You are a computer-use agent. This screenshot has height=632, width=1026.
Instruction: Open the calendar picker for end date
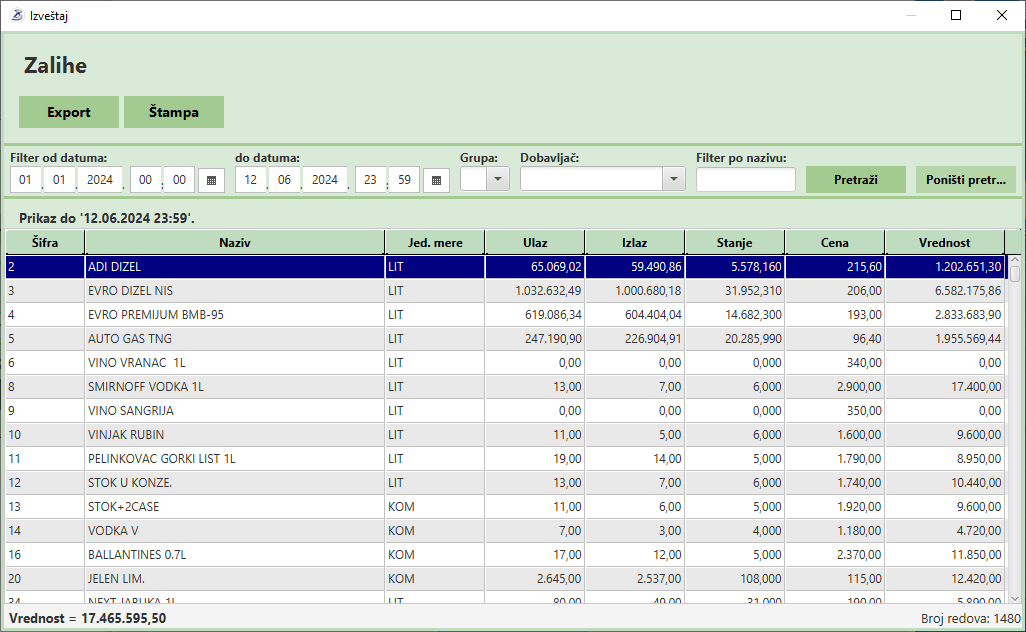pos(436,180)
